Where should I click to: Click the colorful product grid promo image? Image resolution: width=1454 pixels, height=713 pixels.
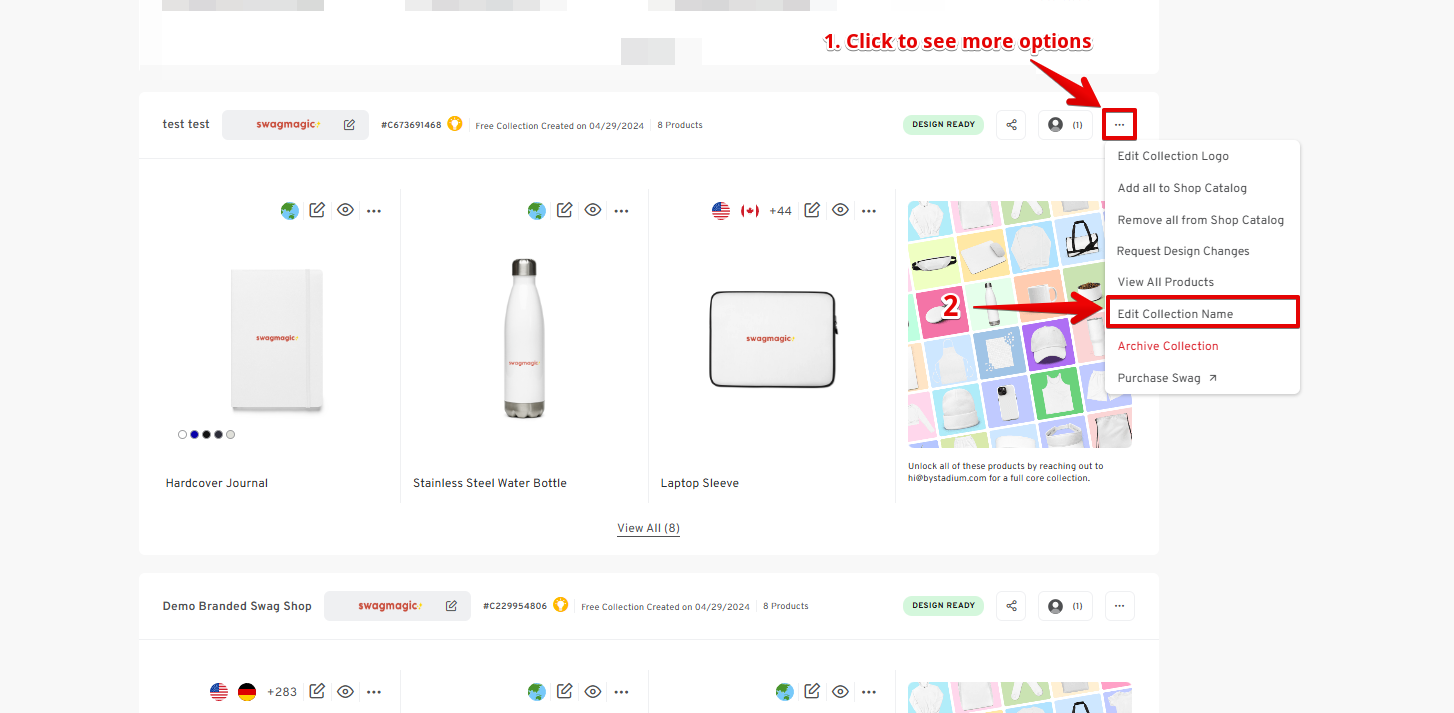coord(1019,324)
